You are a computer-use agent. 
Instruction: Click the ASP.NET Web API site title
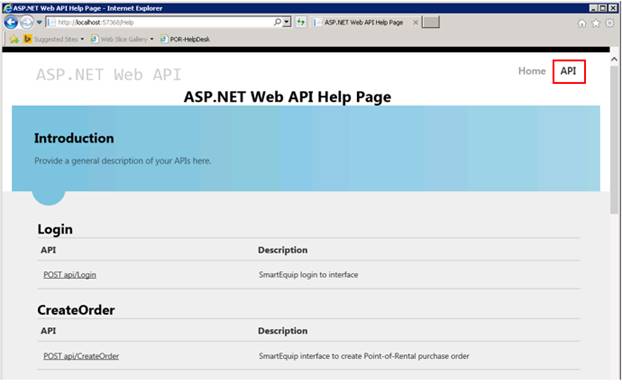click(109, 75)
